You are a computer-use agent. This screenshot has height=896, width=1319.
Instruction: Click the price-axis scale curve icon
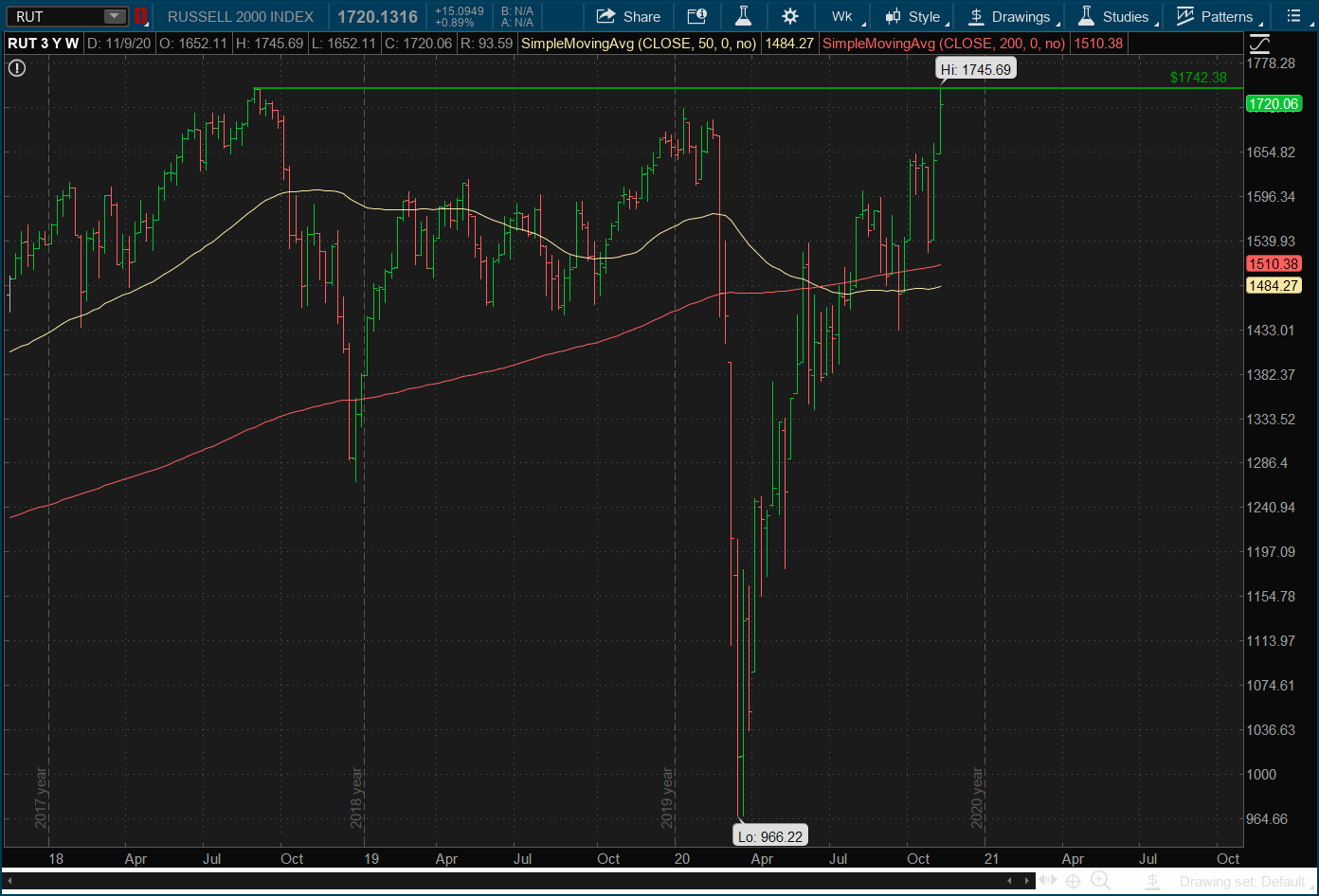pos(1258,44)
